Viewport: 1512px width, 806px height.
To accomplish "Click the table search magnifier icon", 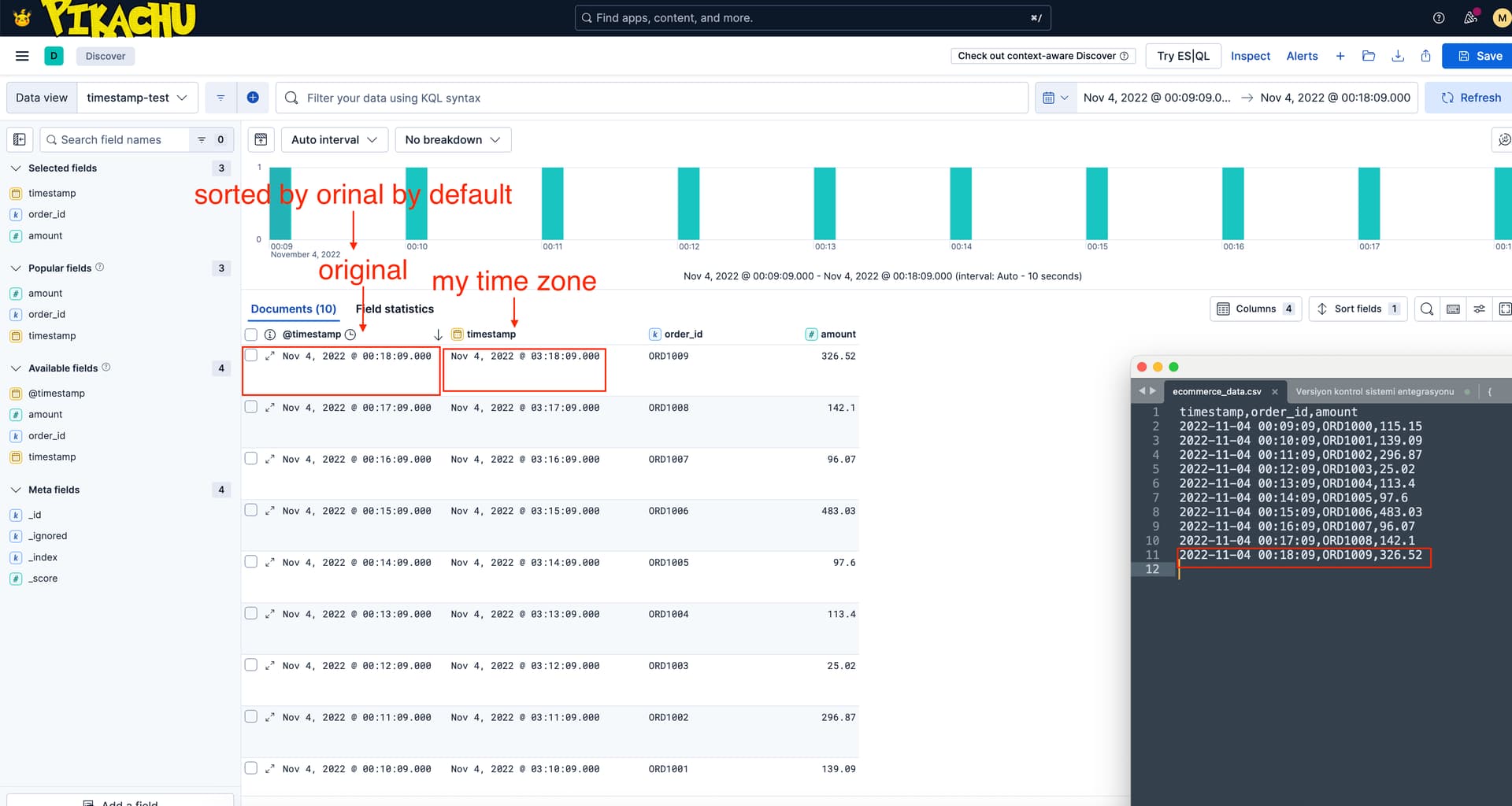I will pyautogui.click(x=1427, y=309).
